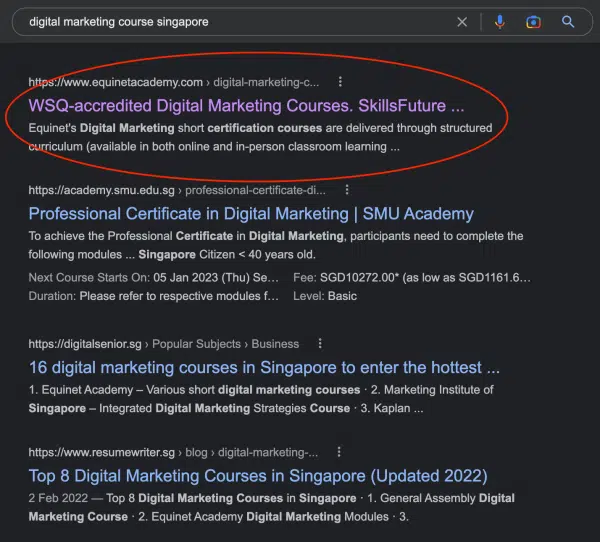Click the academy.smu.edu.sg URL breadcrumb
Image resolution: width=600 pixels, height=542 pixels.
click(177, 190)
